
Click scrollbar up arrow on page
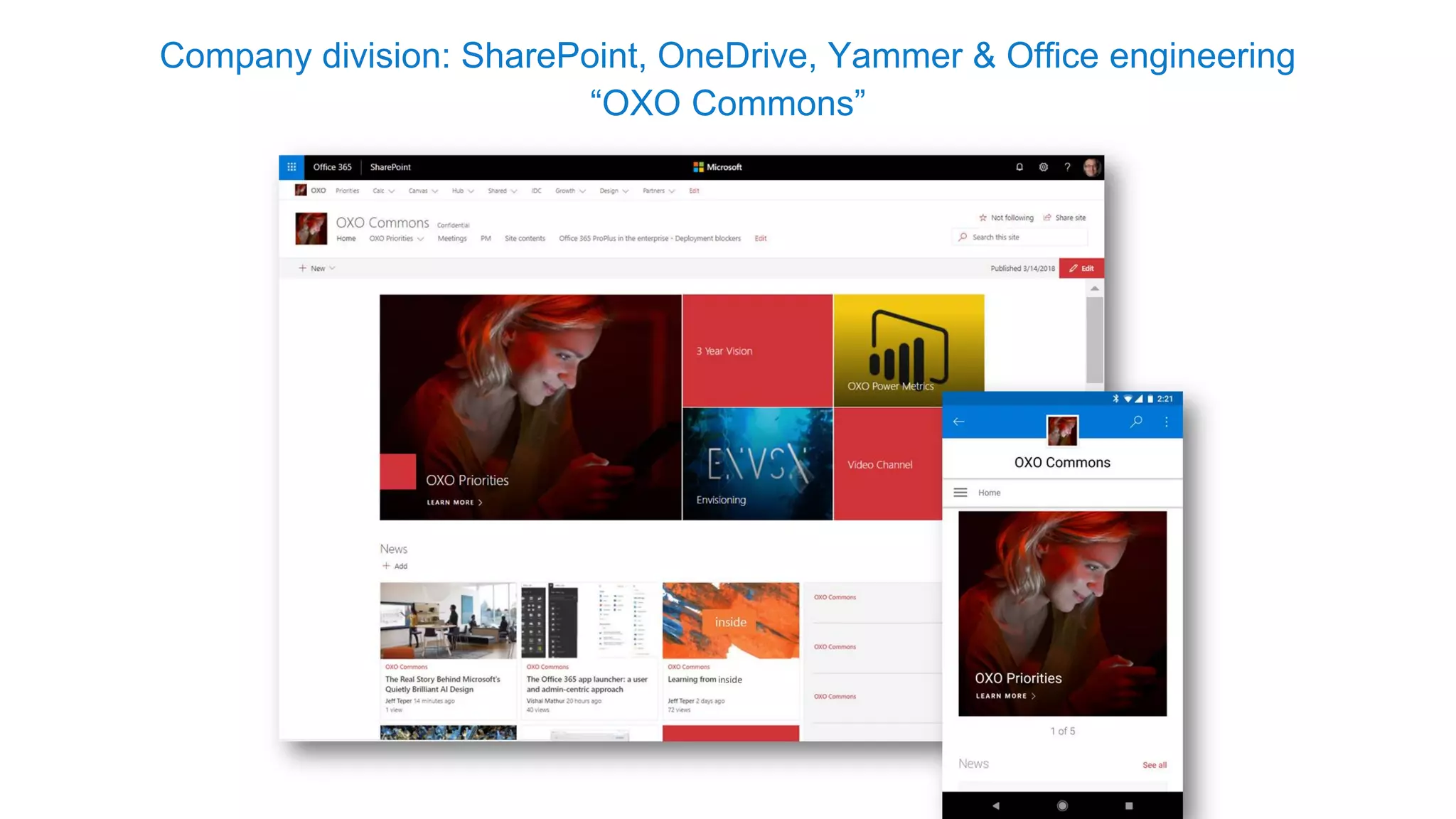click(1095, 289)
